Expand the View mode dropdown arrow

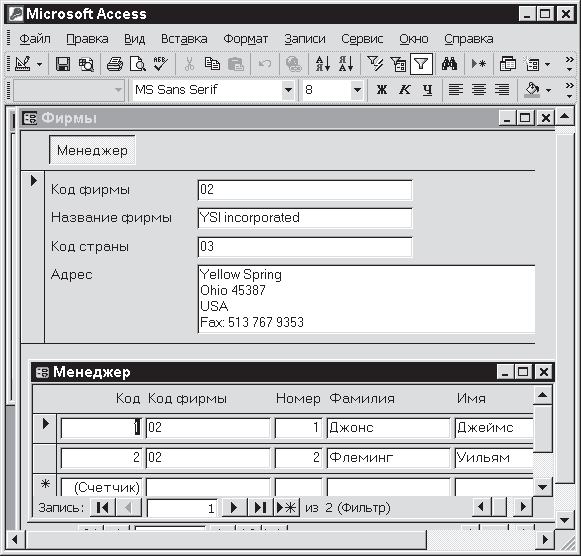click(39, 64)
